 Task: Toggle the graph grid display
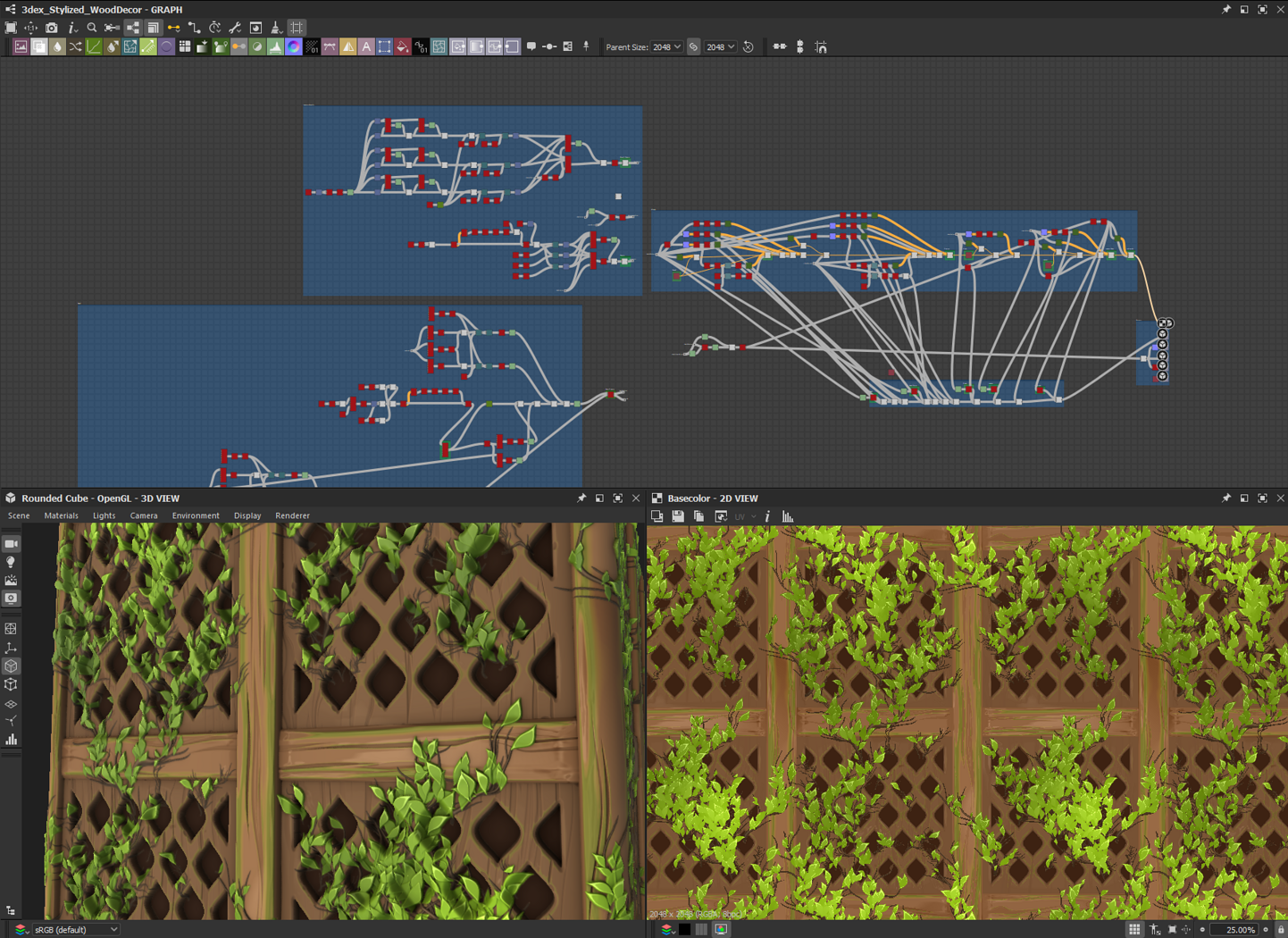tap(297, 28)
